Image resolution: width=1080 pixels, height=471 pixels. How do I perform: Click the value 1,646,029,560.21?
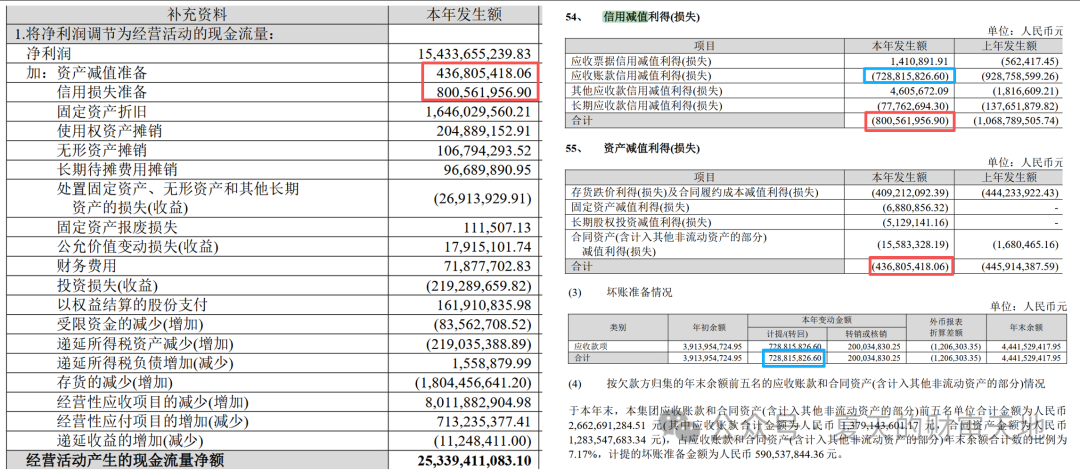[479, 112]
